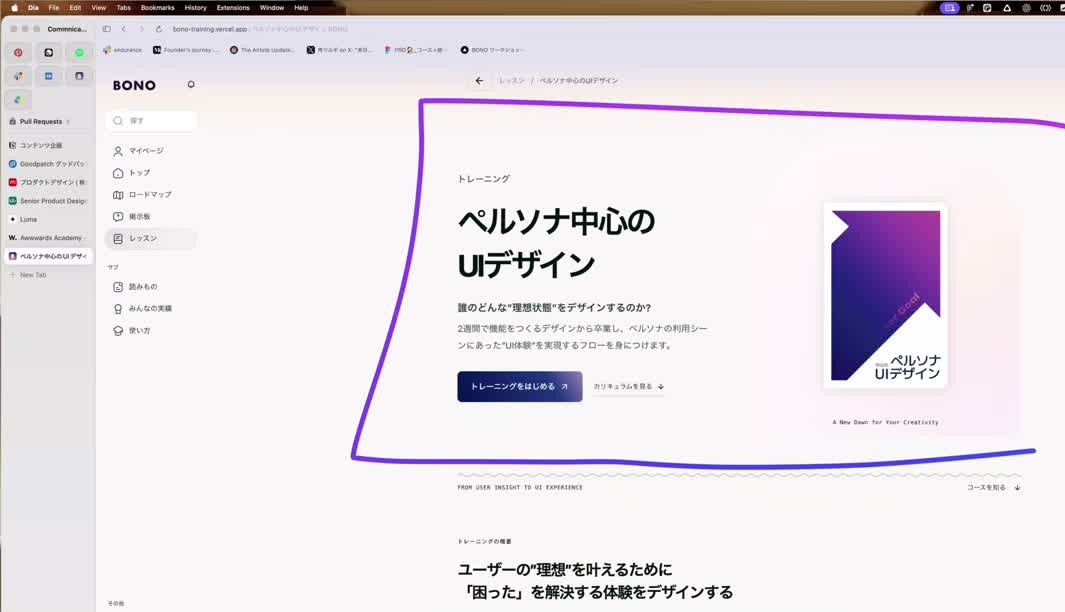This screenshot has width=1065, height=612.
Task: Open the blue square pinned tab icon
Action: [49, 76]
